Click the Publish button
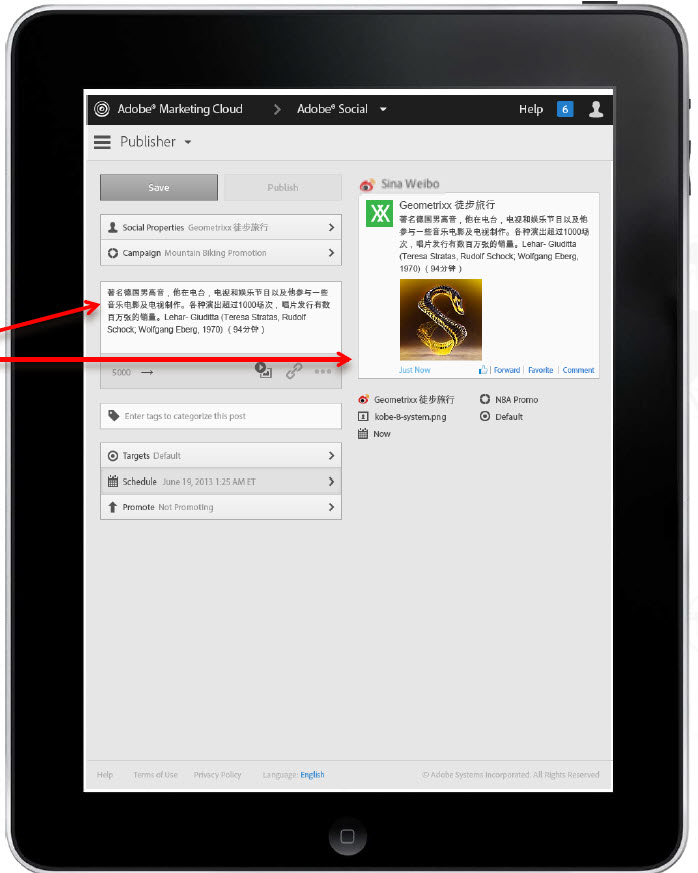 pos(283,188)
